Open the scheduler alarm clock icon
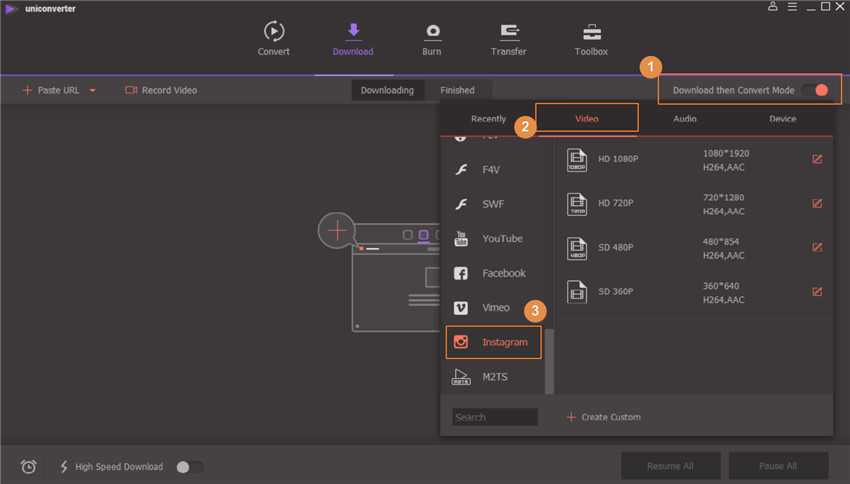 point(29,467)
